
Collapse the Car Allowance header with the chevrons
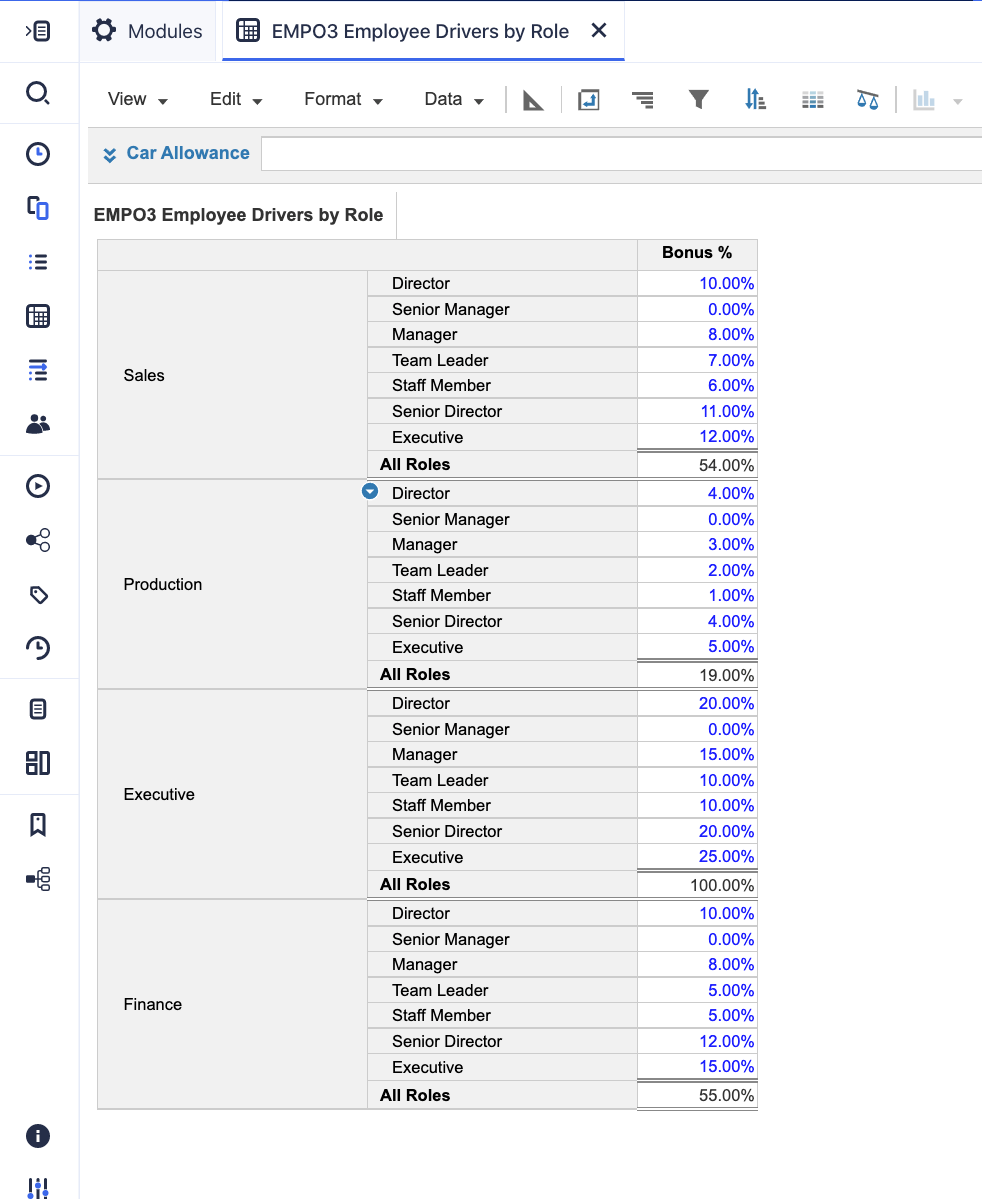click(x=109, y=154)
